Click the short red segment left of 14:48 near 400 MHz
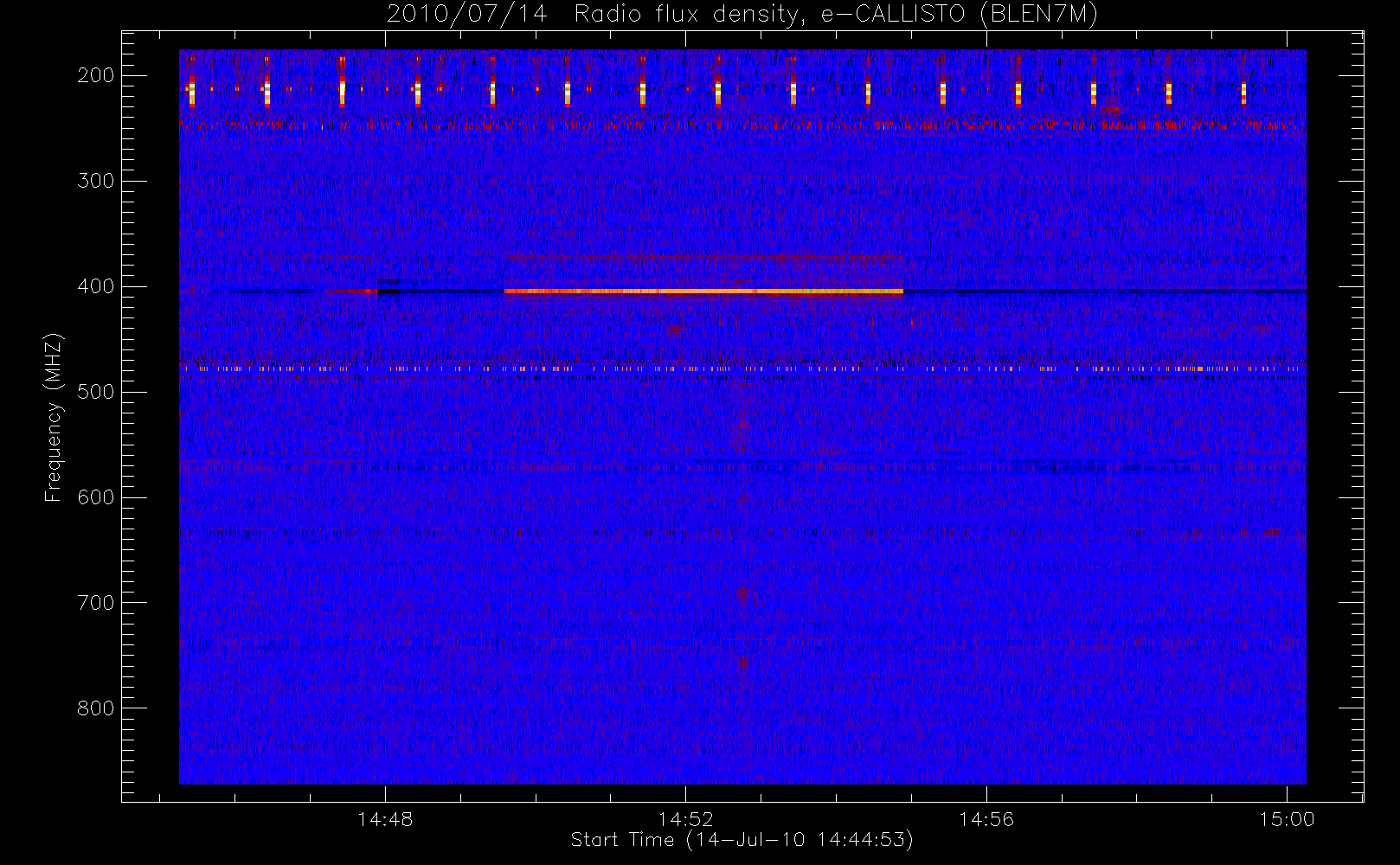Image resolution: width=1400 pixels, height=865 pixels. click(352, 292)
